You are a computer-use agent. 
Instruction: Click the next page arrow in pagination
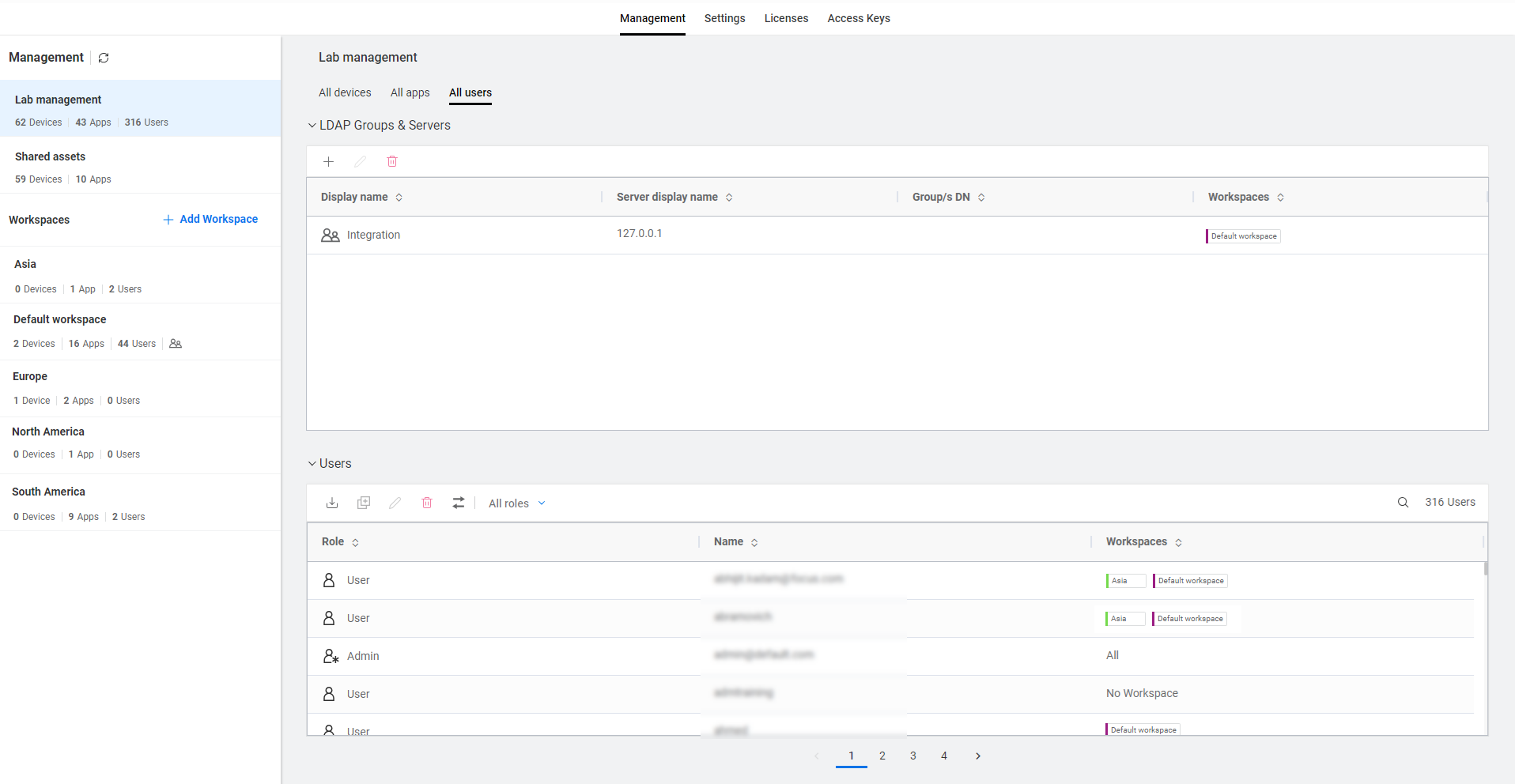[978, 756]
